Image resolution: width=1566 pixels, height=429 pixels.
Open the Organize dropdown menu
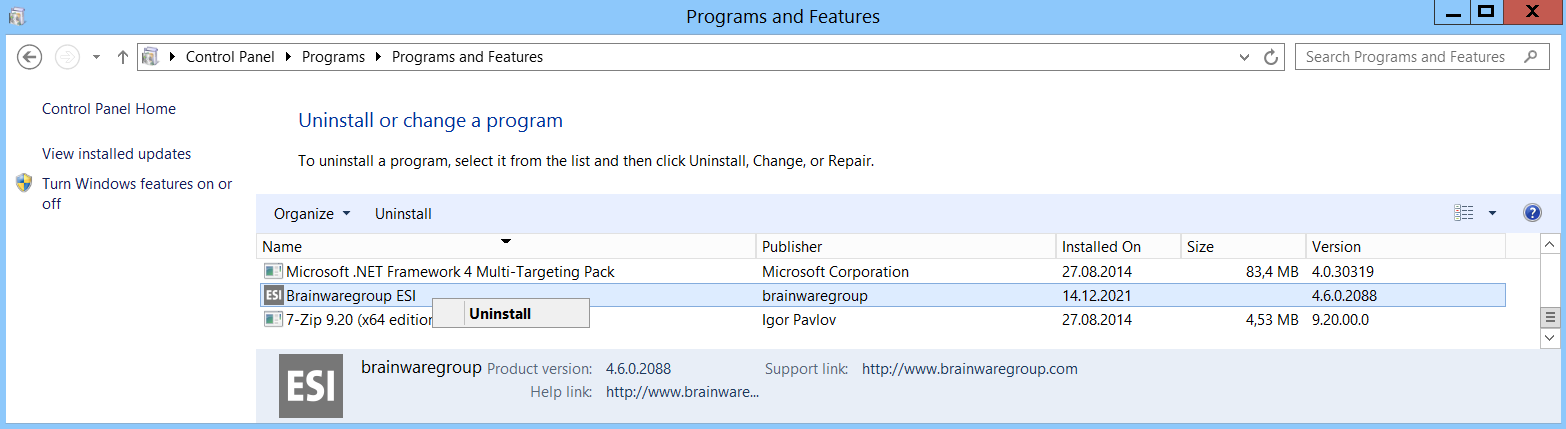312,214
